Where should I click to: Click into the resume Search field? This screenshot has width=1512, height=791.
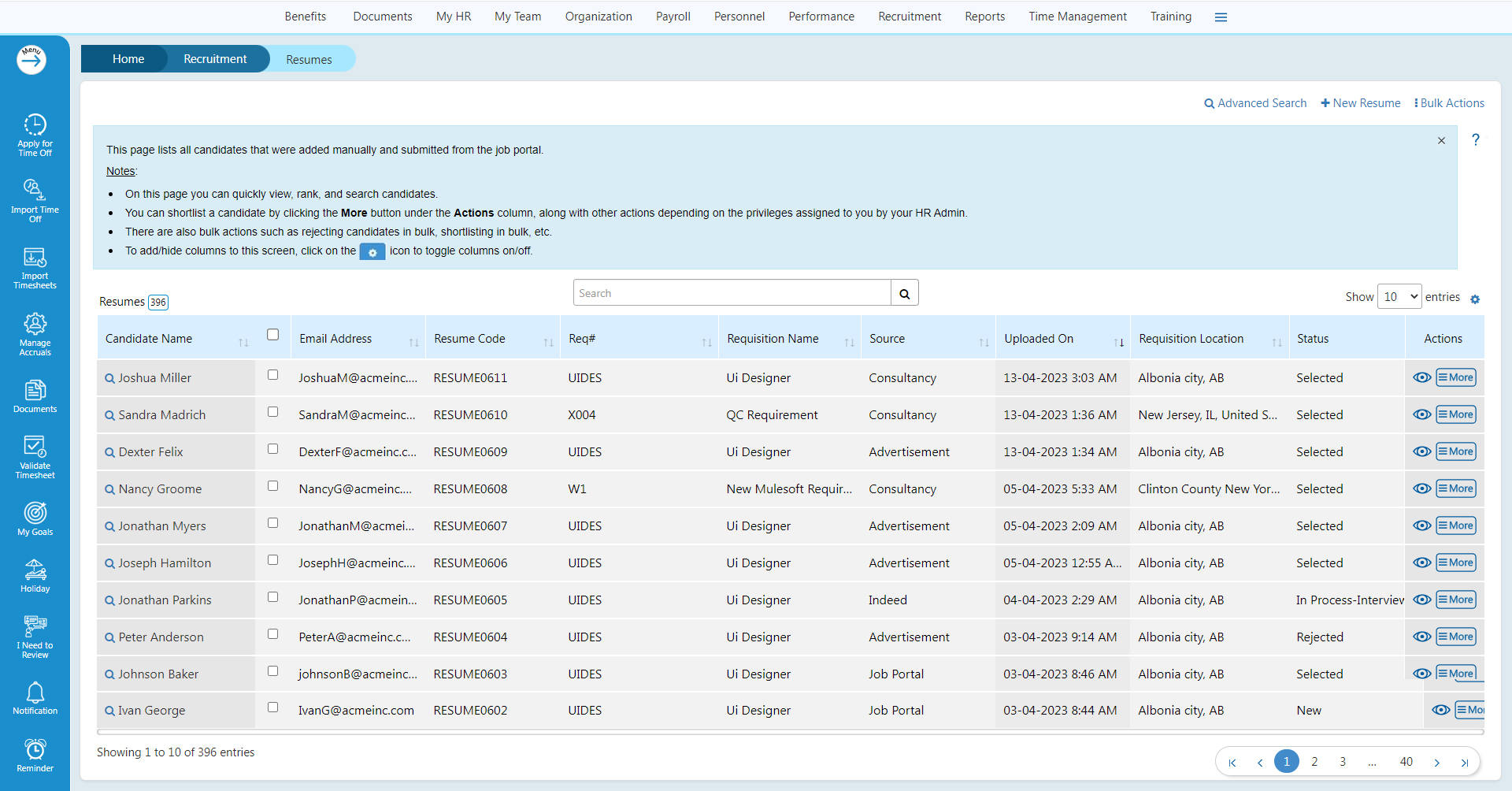point(732,293)
